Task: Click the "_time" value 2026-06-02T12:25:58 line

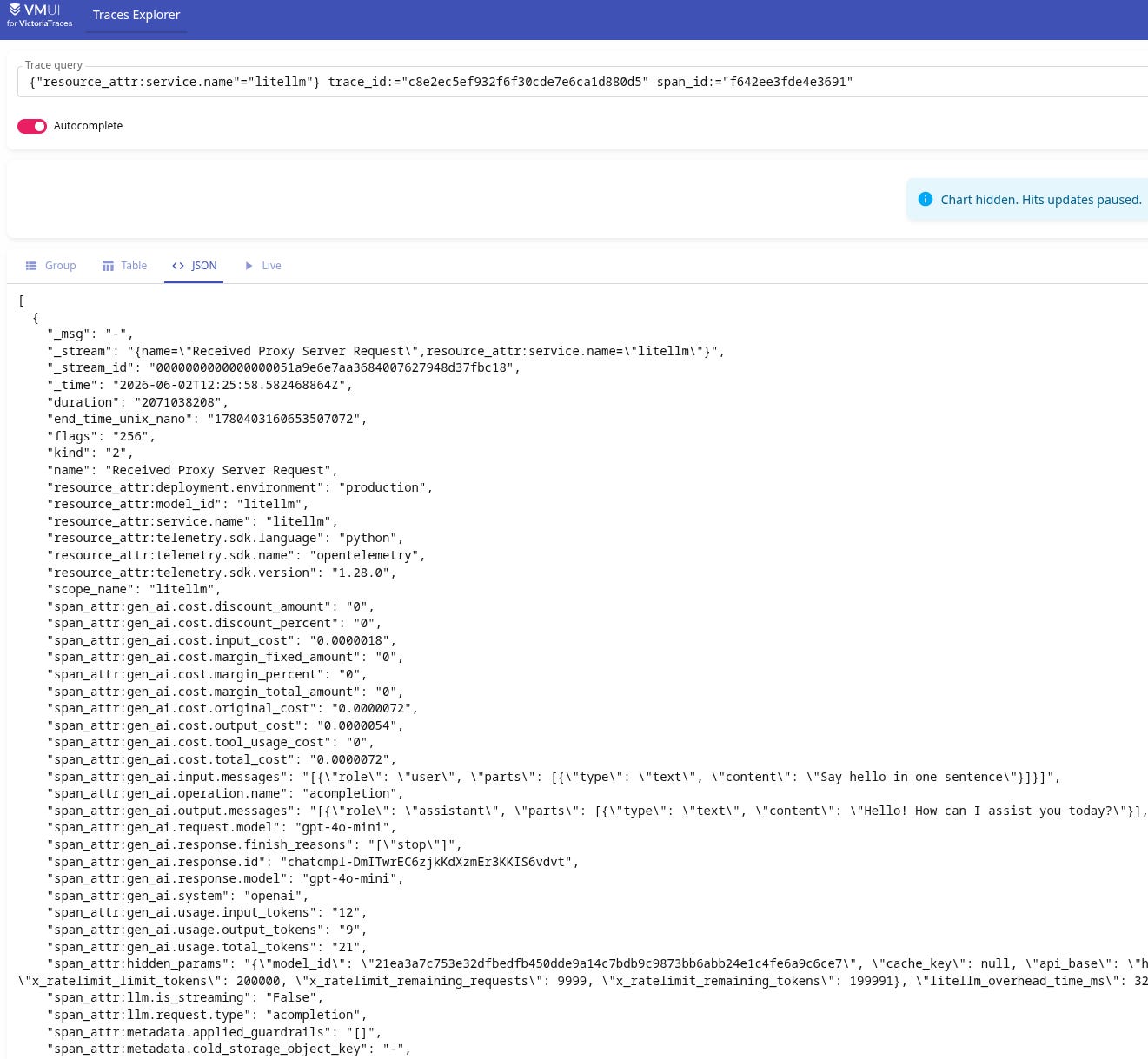Action: click(200, 385)
